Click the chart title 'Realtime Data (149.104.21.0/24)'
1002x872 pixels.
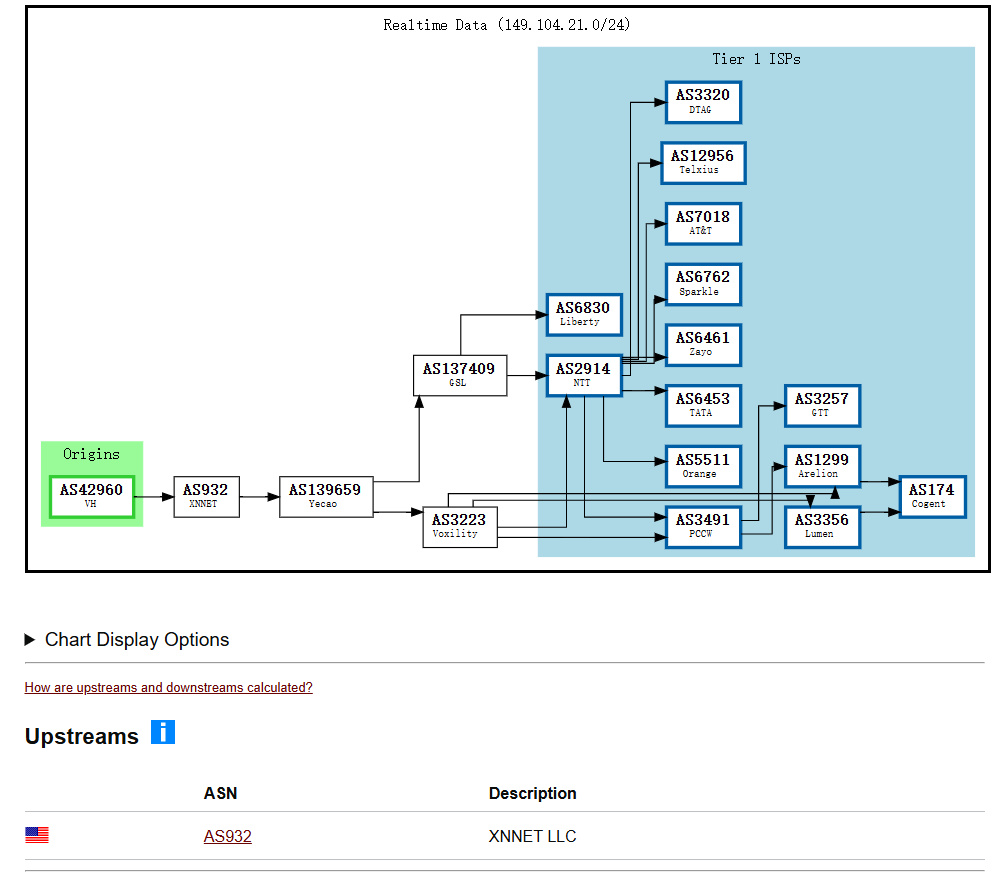pyautogui.click(x=507, y=25)
